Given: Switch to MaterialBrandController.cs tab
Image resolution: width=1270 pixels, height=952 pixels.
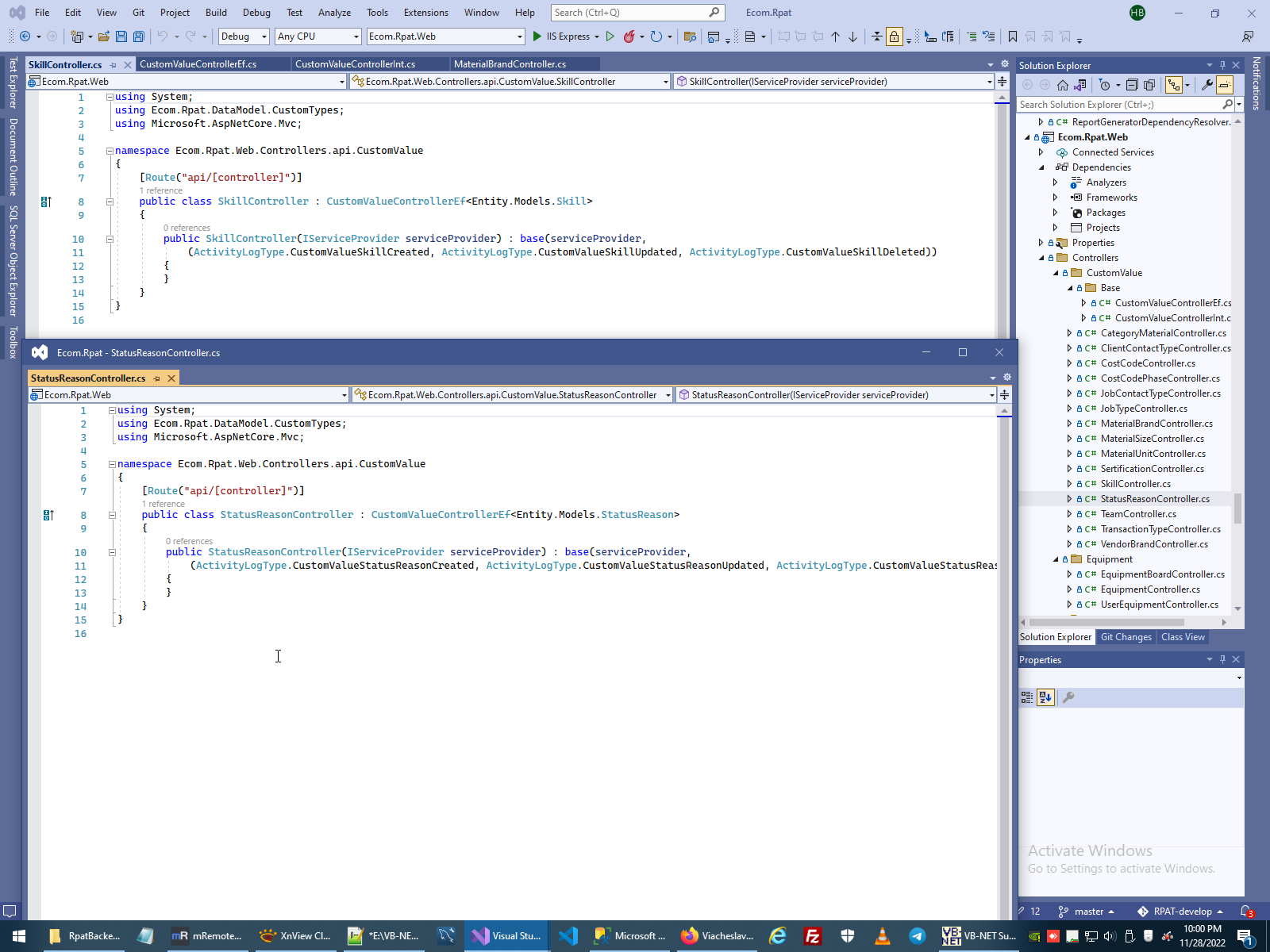Looking at the screenshot, I should click(510, 64).
